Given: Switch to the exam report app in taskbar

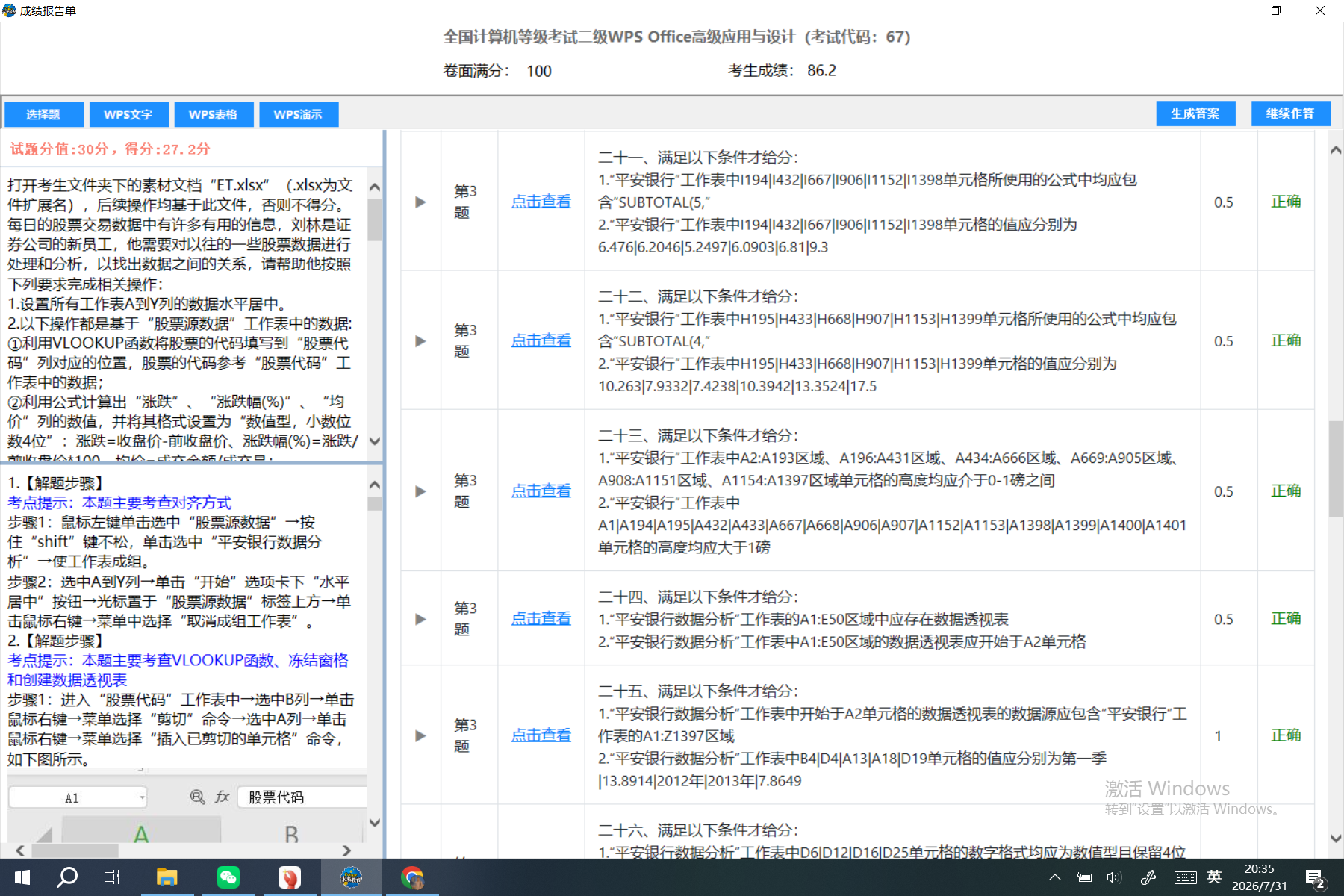Looking at the screenshot, I should pyautogui.click(x=351, y=877).
